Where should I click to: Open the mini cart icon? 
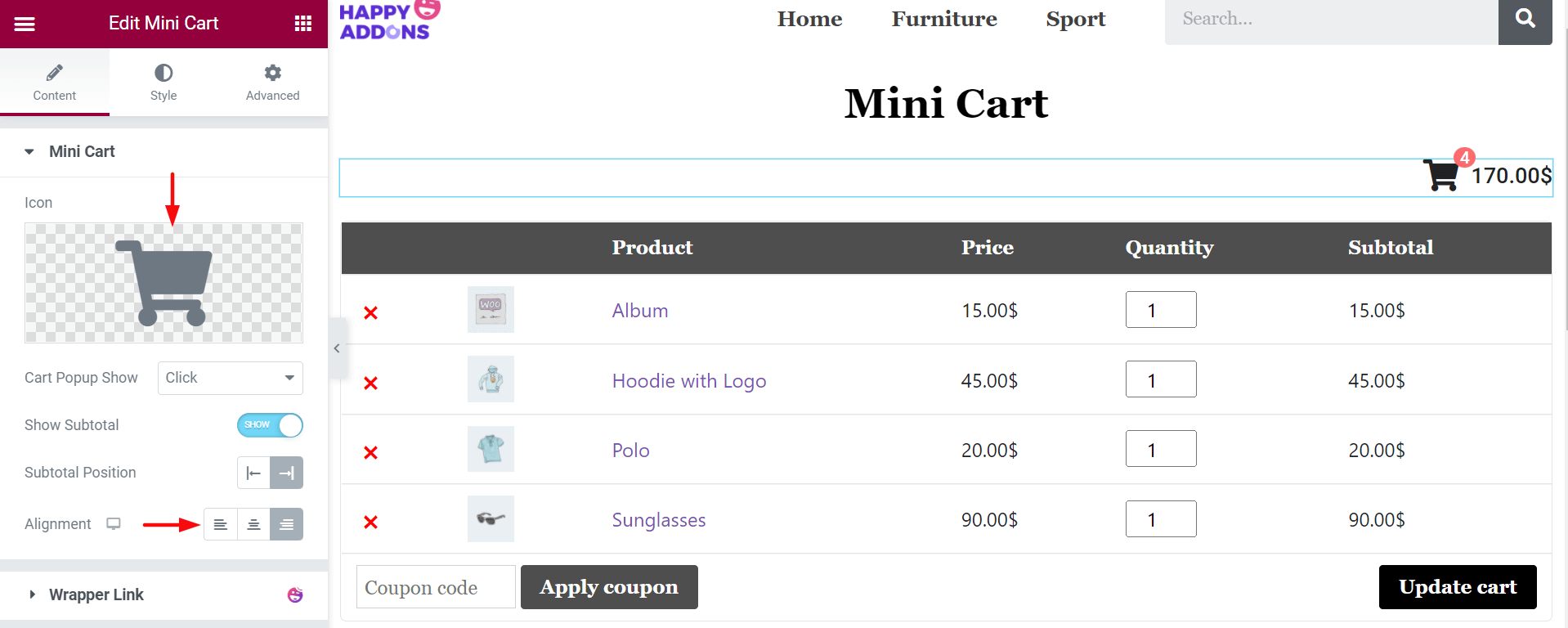click(1440, 174)
